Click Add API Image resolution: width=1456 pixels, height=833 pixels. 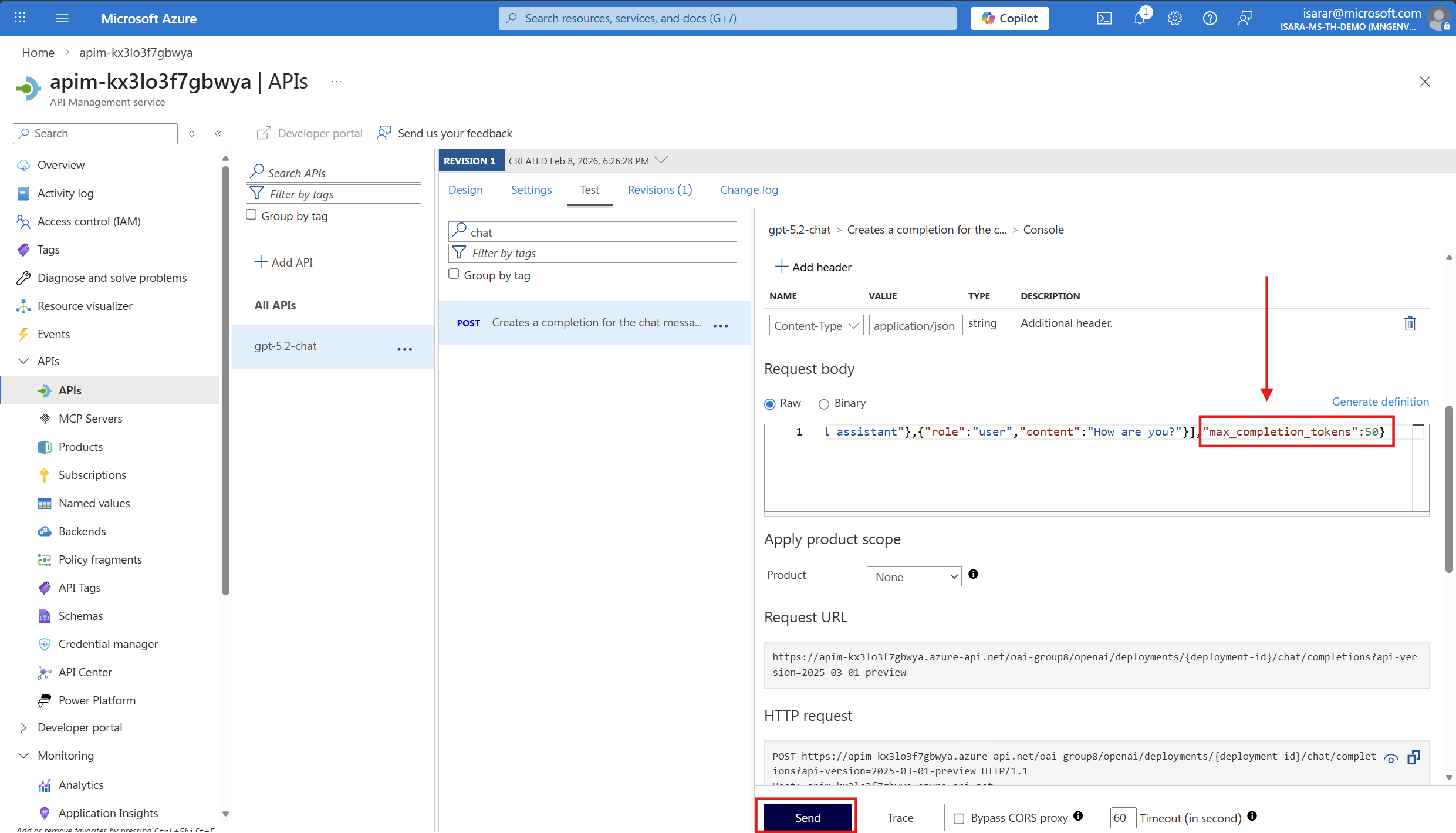click(283, 262)
